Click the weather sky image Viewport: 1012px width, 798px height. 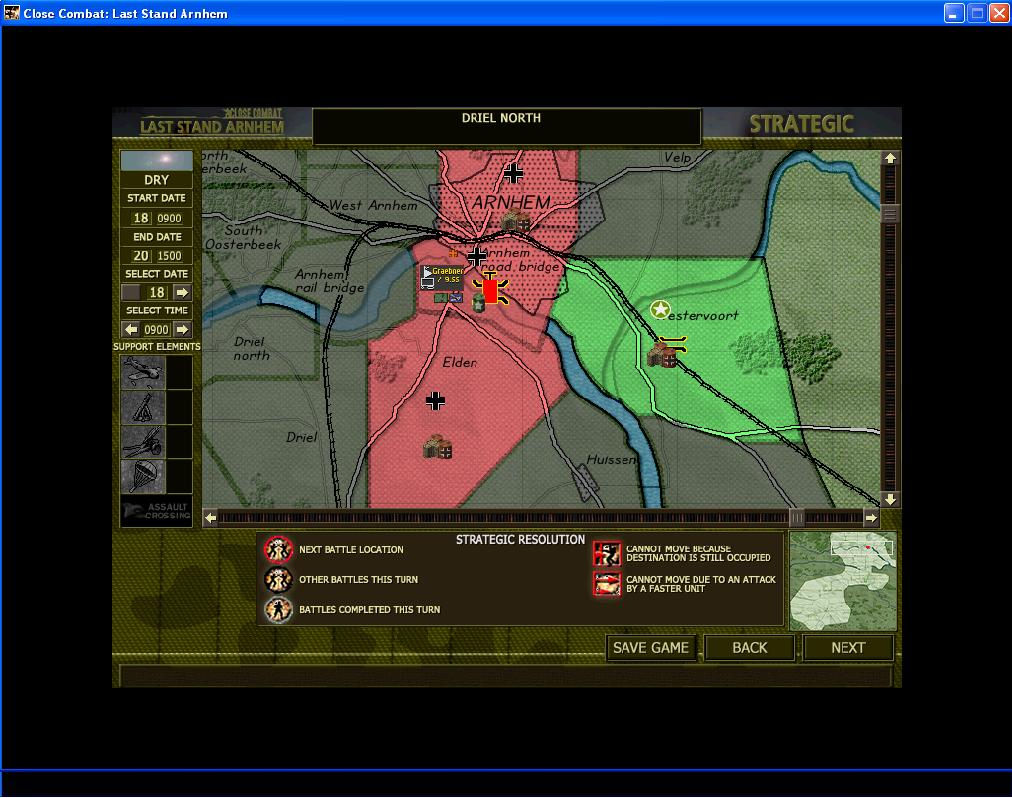[156, 161]
